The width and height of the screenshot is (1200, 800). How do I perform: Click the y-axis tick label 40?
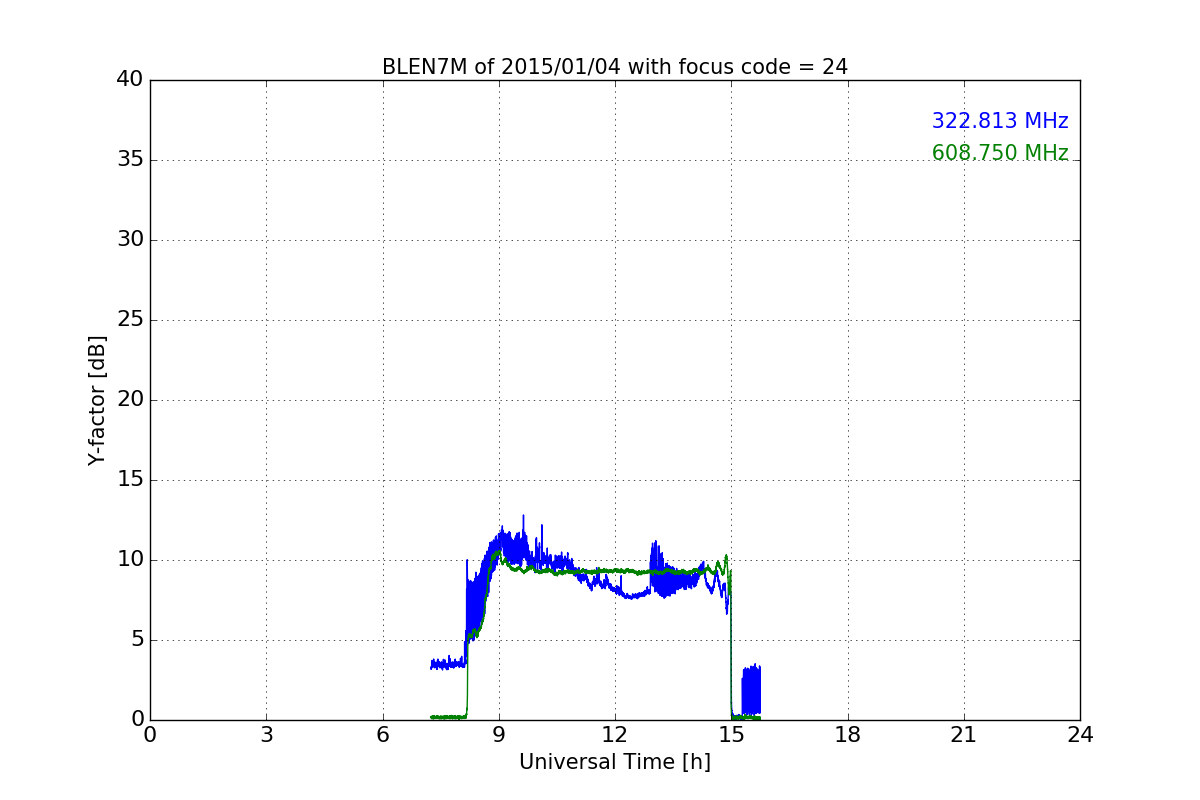(x=130, y=80)
